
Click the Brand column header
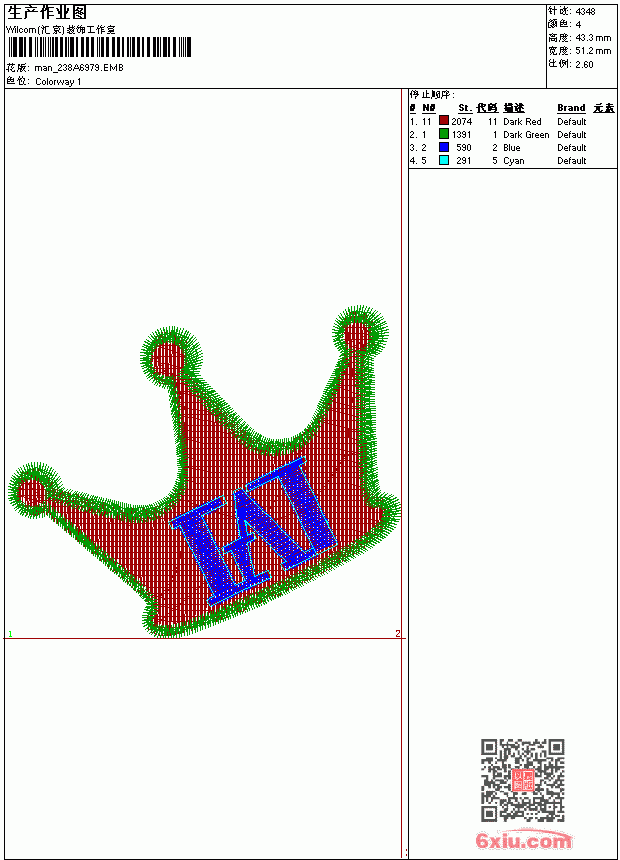(571, 108)
